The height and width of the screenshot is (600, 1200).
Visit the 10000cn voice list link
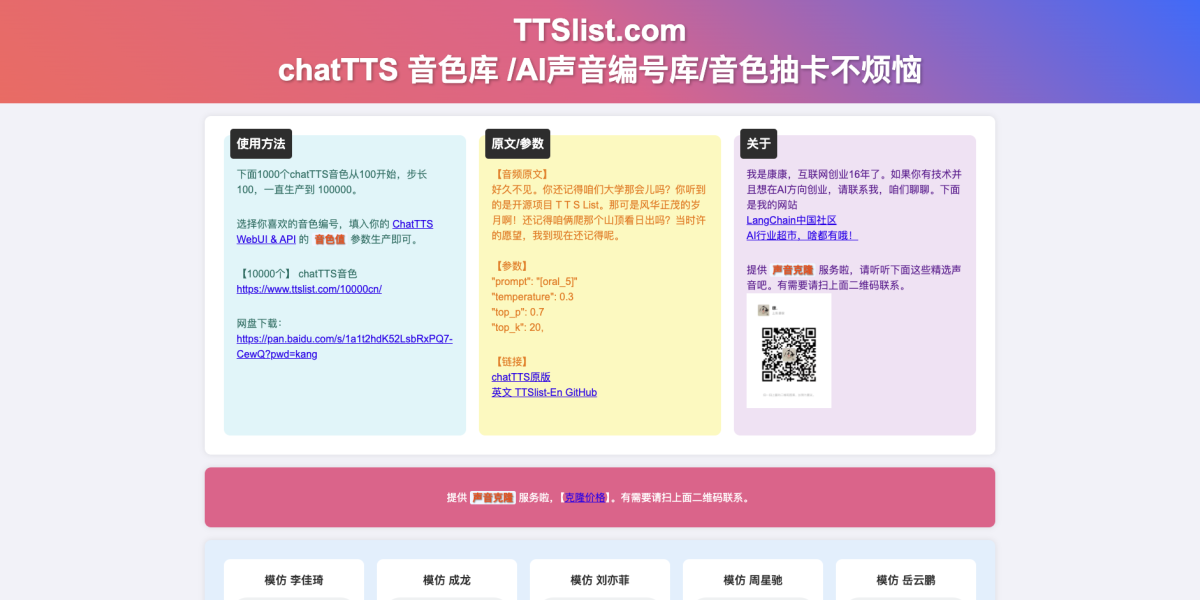pyautogui.click(x=308, y=289)
